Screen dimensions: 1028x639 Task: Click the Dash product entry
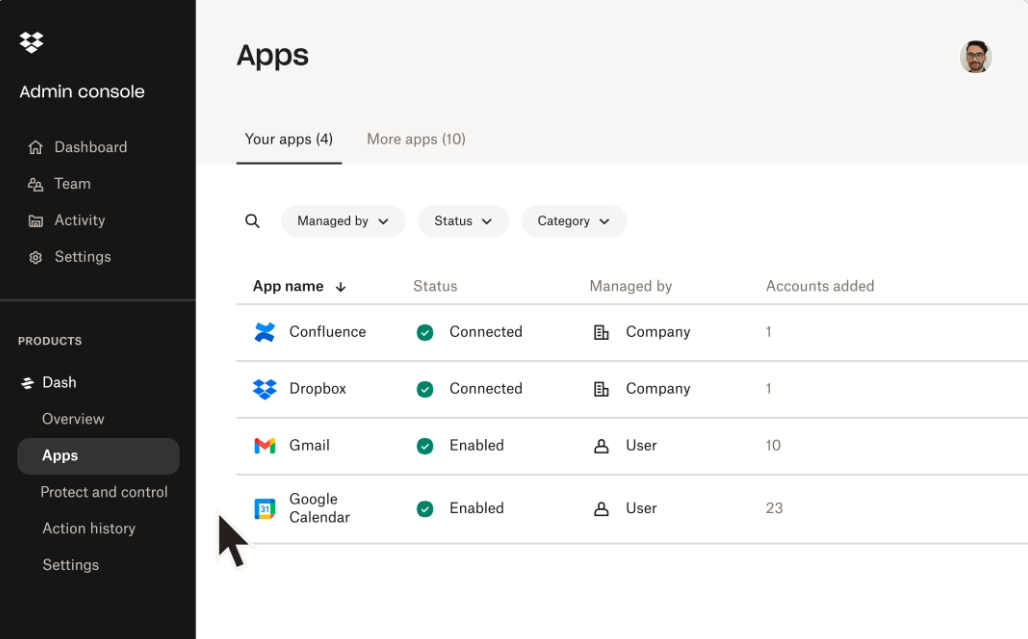(x=57, y=382)
